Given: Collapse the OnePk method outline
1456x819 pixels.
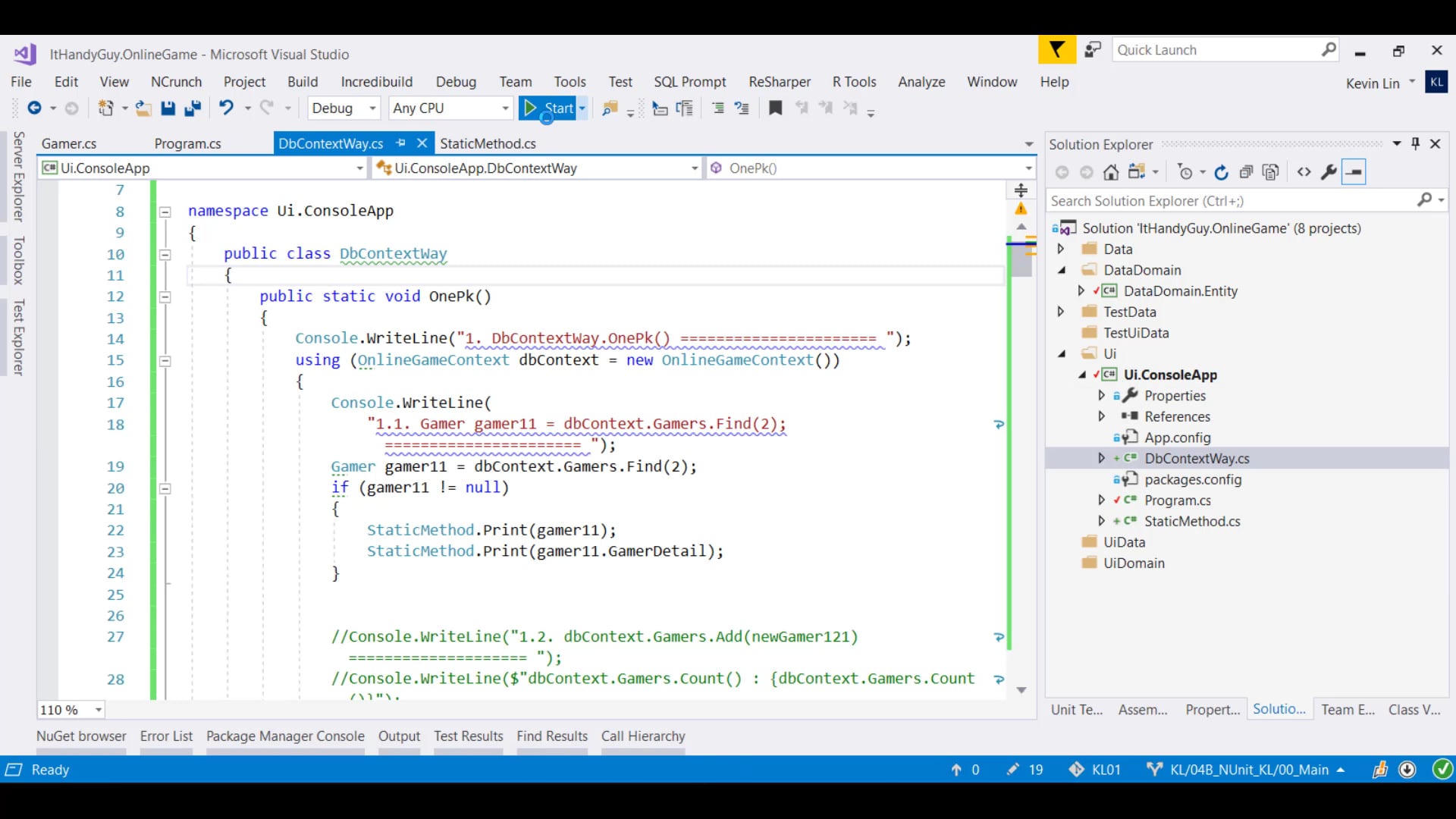Looking at the screenshot, I should [x=165, y=297].
